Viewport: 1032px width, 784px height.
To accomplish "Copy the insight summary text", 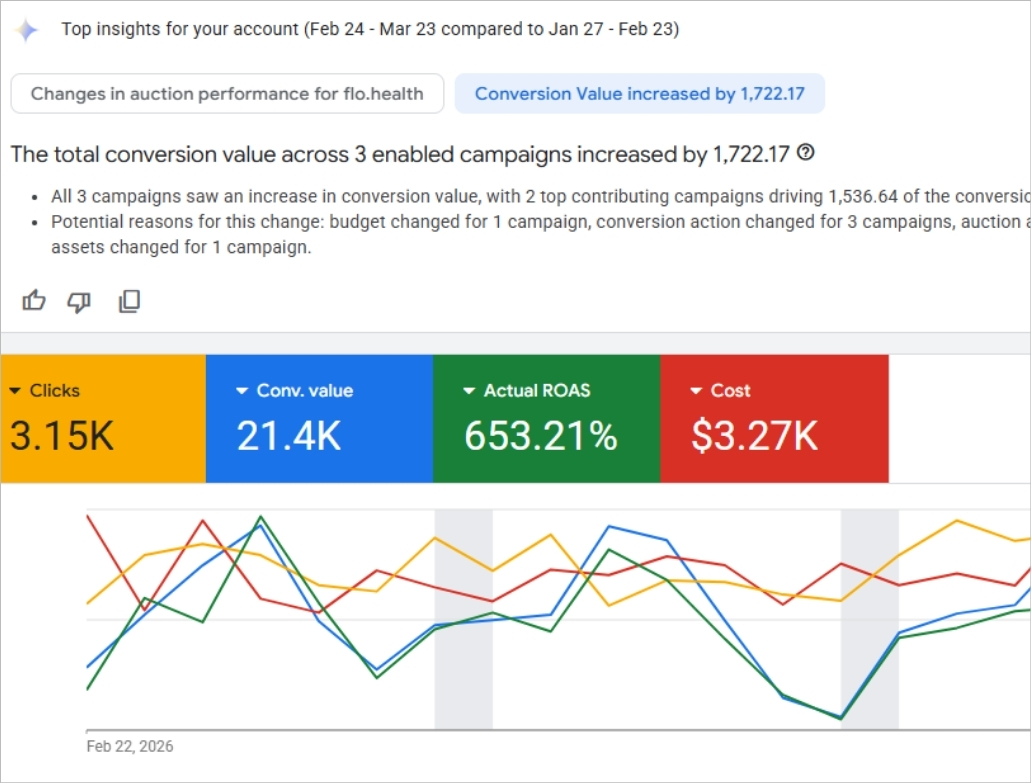I will 129,301.
